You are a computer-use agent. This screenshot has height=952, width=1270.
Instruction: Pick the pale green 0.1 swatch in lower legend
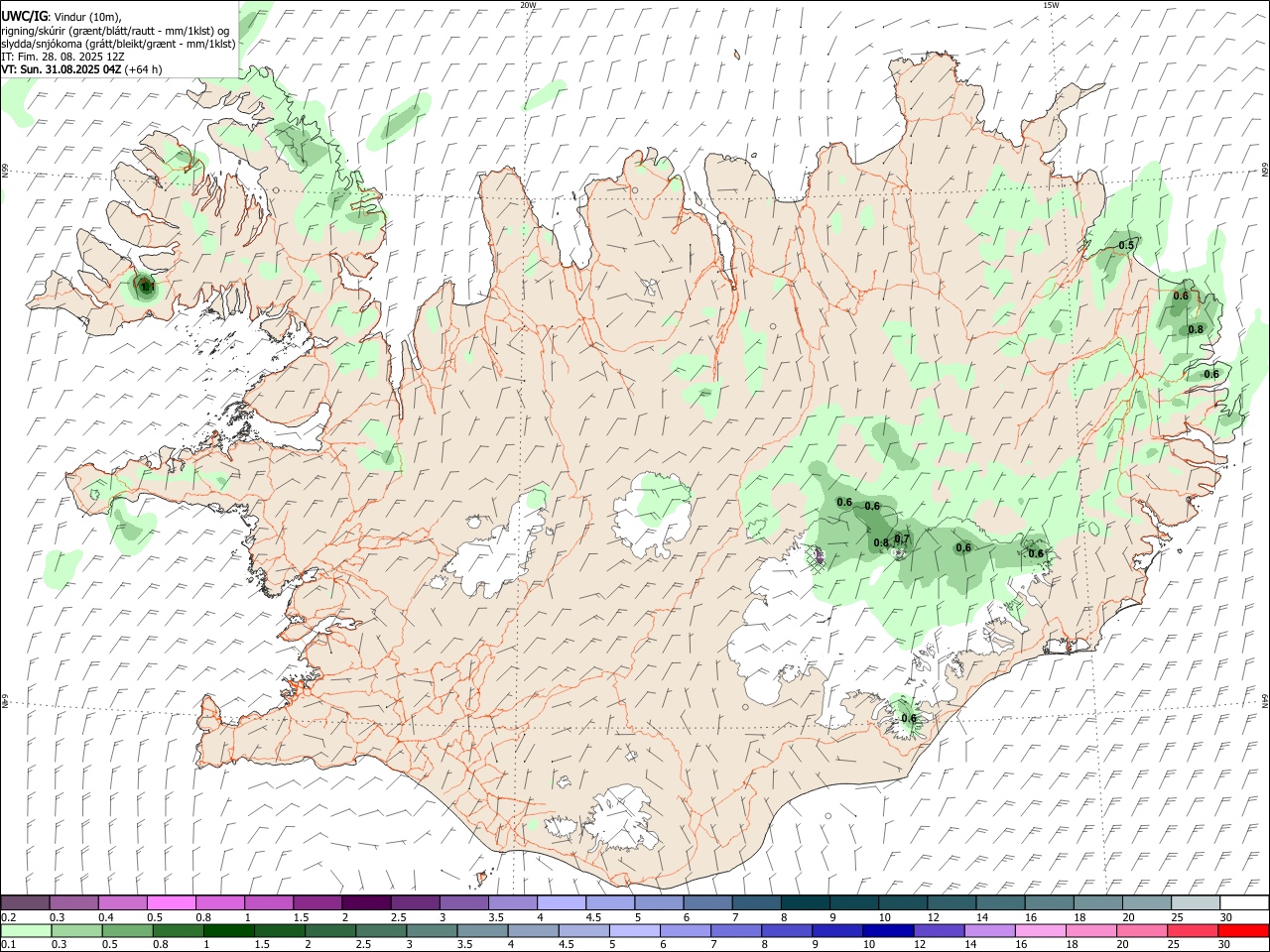point(26,931)
